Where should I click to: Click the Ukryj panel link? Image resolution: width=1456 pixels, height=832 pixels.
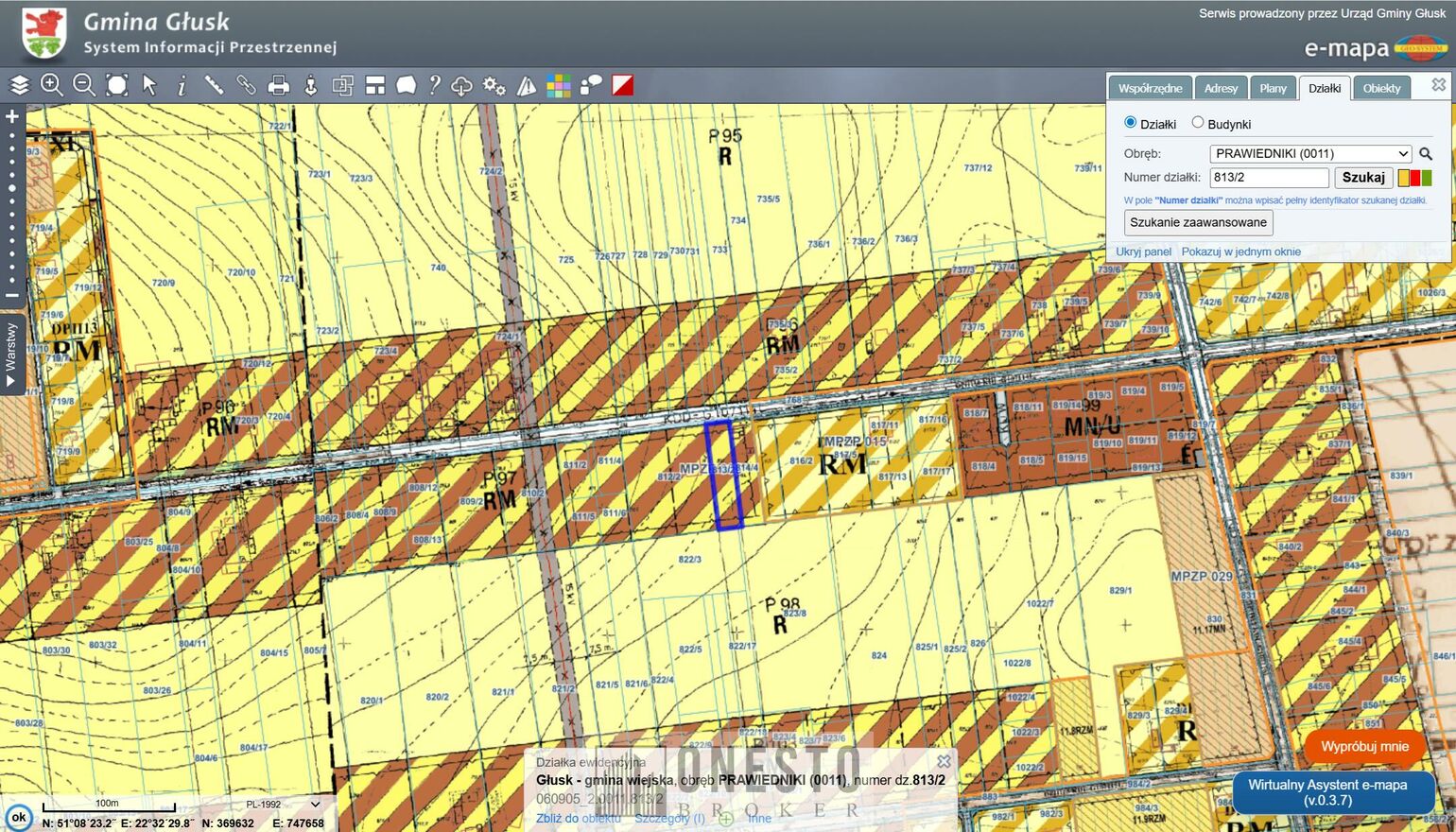pos(1143,251)
